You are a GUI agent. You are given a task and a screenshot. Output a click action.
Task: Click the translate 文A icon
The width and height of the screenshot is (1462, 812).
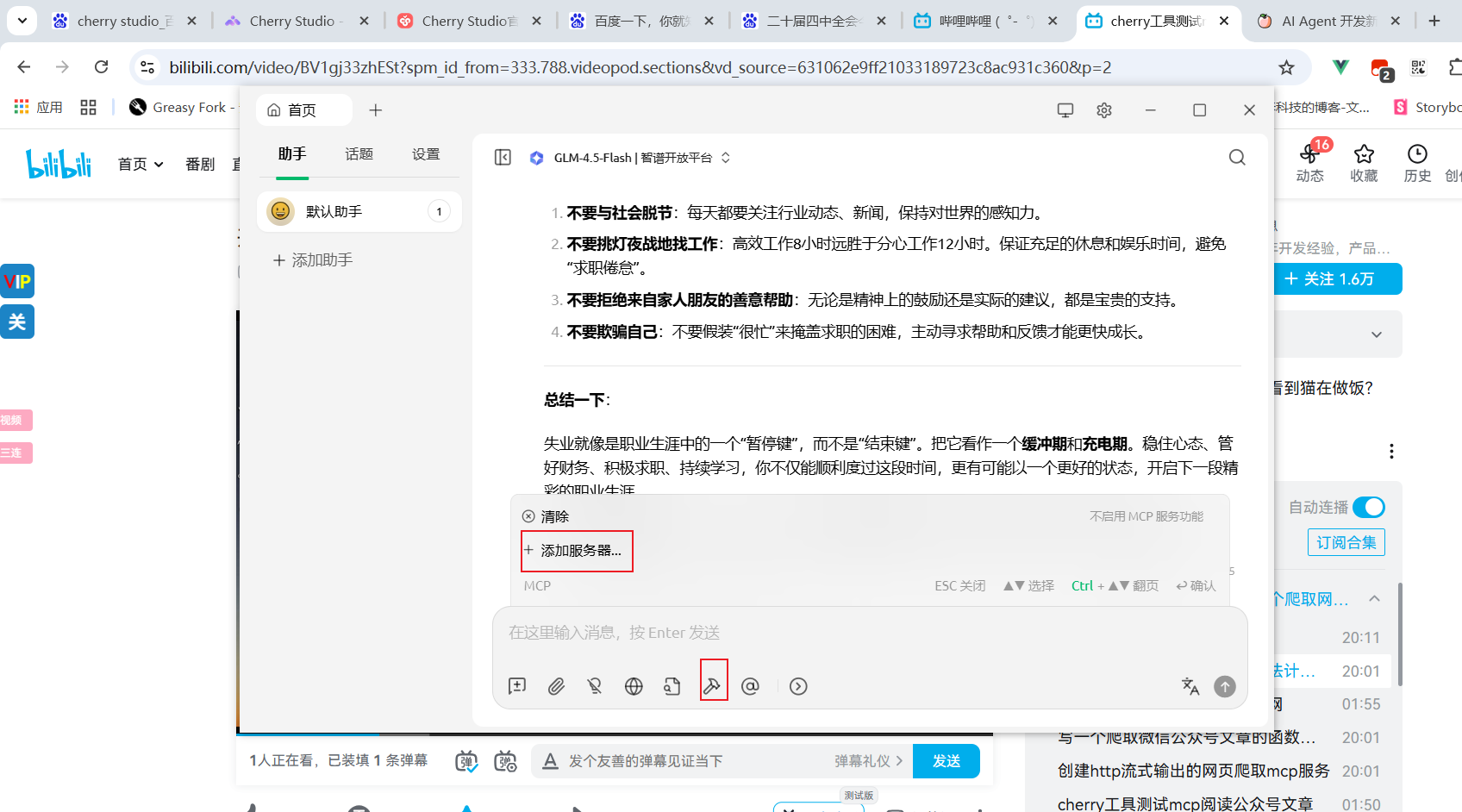pos(1190,685)
